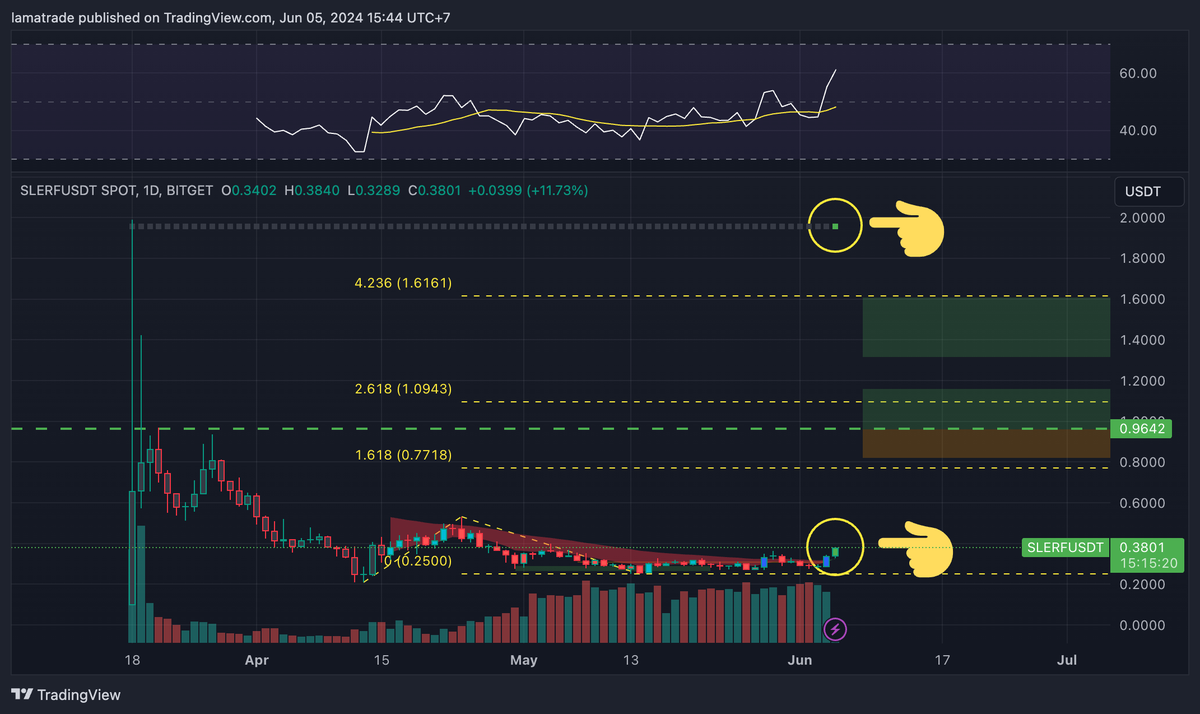The width and height of the screenshot is (1200, 714).
Task: Click the 1.8000 price axis tick
Action: click(x=1142, y=259)
